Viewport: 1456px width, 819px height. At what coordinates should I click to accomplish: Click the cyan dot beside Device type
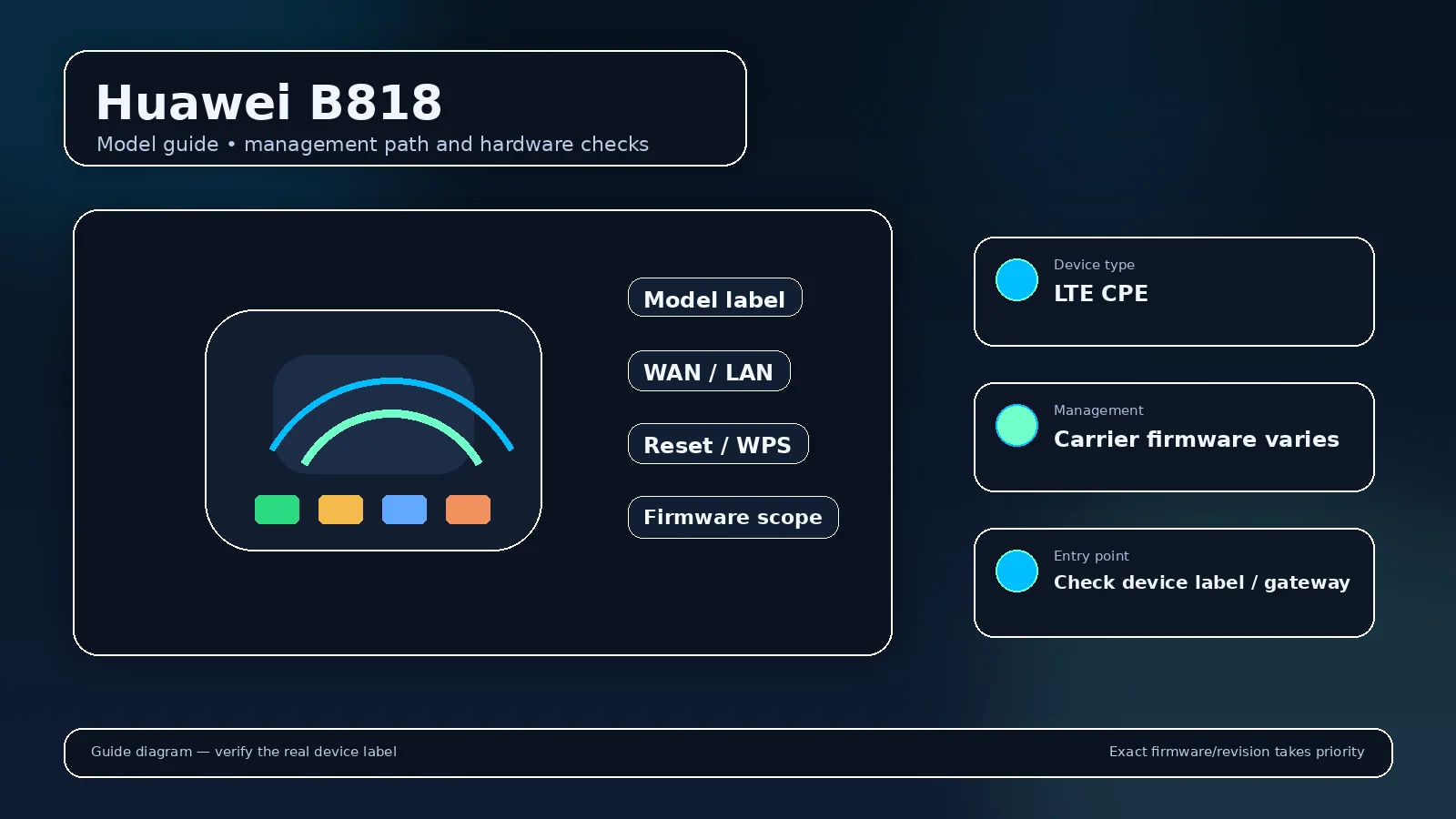pyautogui.click(x=1016, y=279)
